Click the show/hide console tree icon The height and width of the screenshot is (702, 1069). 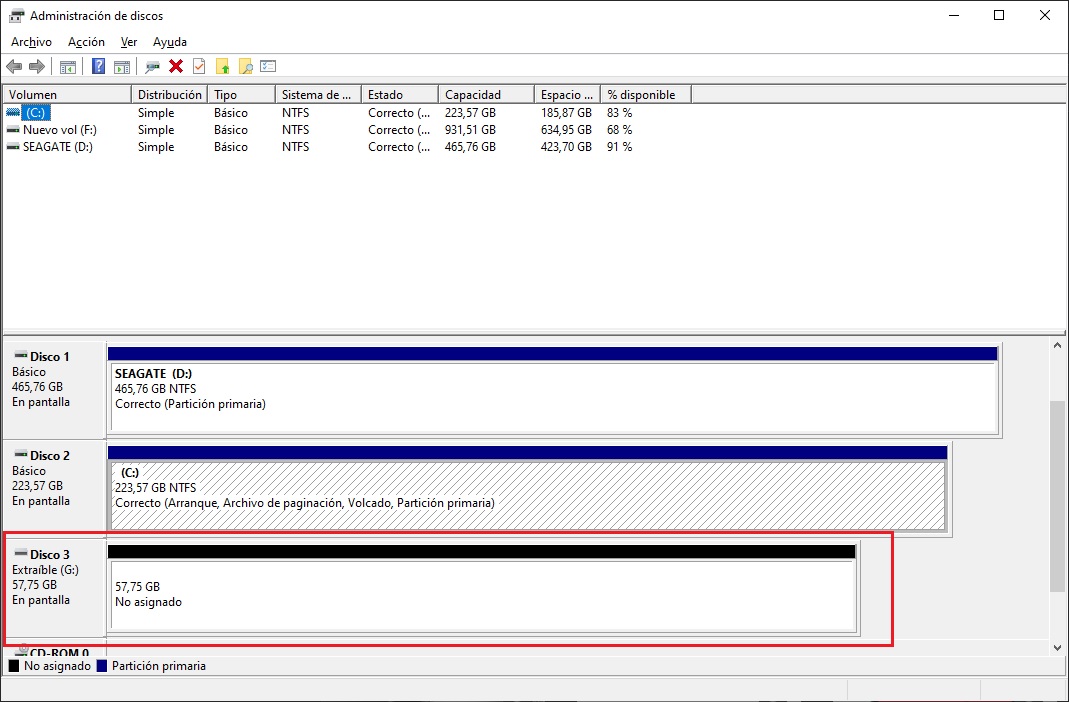click(68, 67)
